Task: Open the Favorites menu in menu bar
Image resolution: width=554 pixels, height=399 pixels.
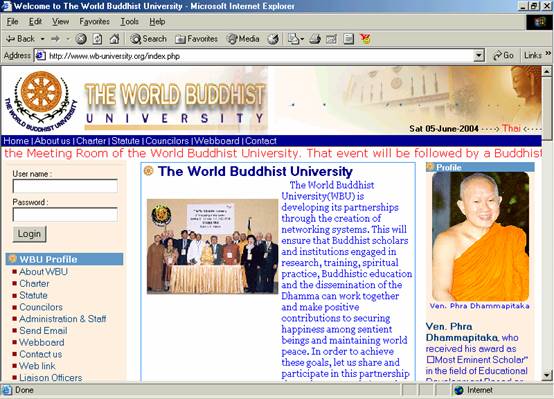Action: pyautogui.click(x=94, y=22)
